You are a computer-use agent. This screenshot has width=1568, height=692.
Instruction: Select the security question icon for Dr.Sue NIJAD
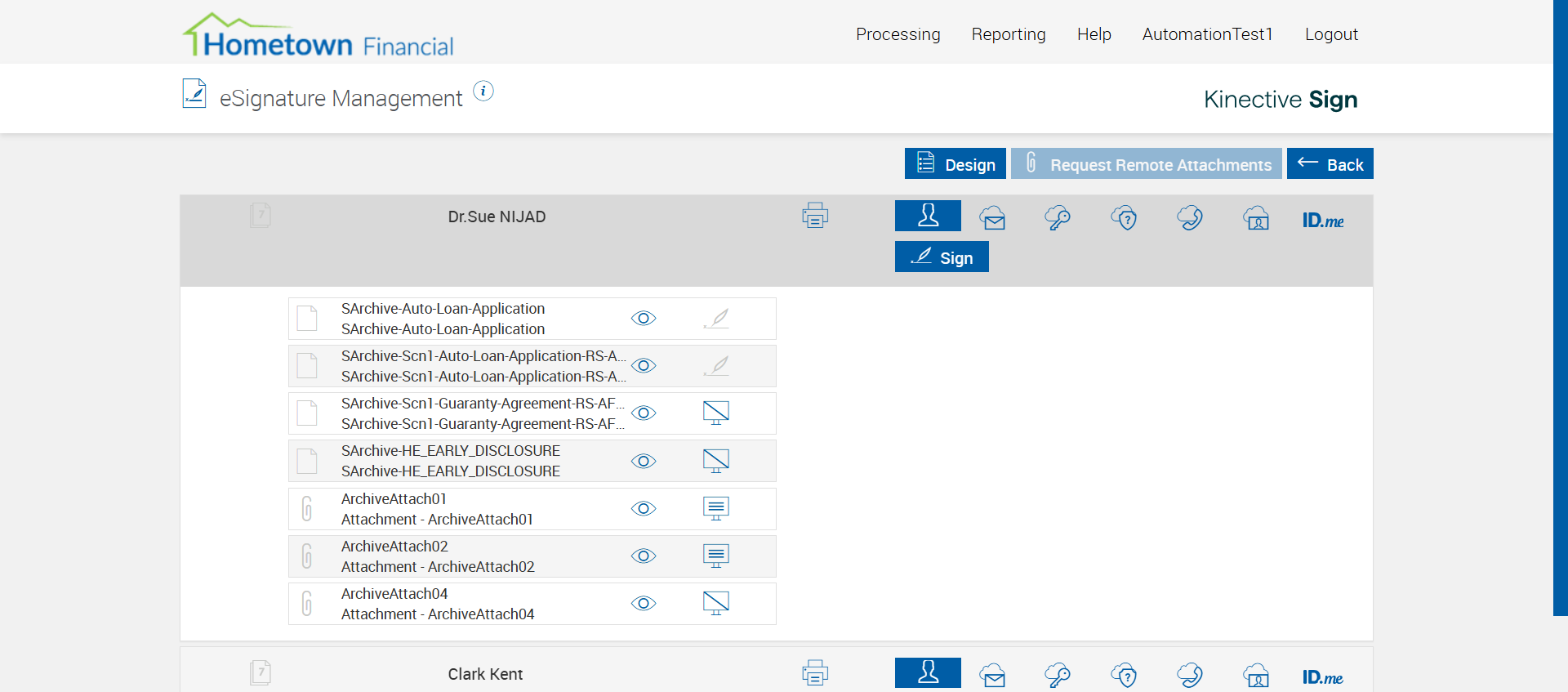[1124, 218]
